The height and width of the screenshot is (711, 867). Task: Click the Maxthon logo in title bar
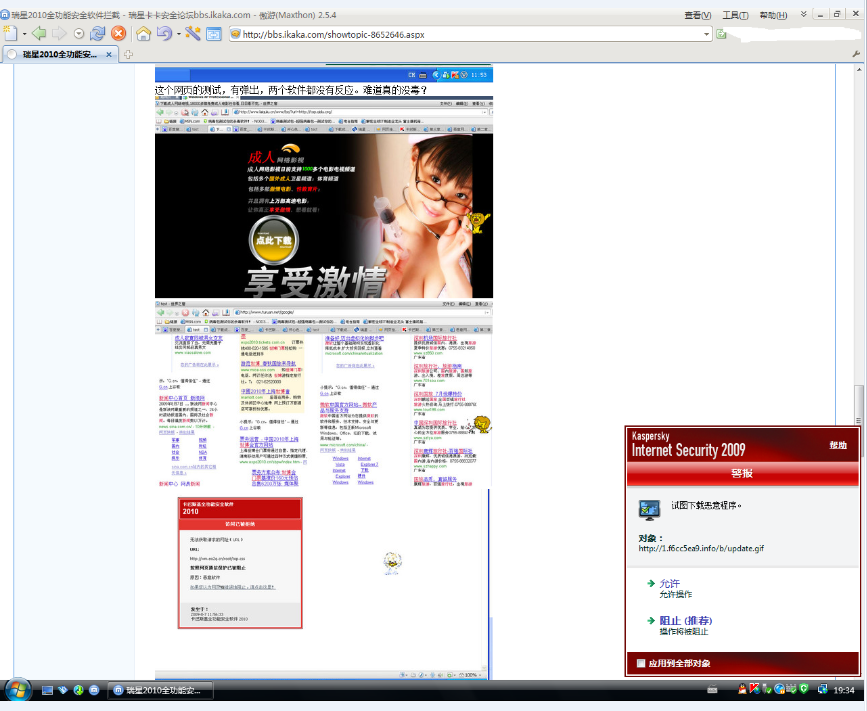pyautogui.click(x=5, y=14)
